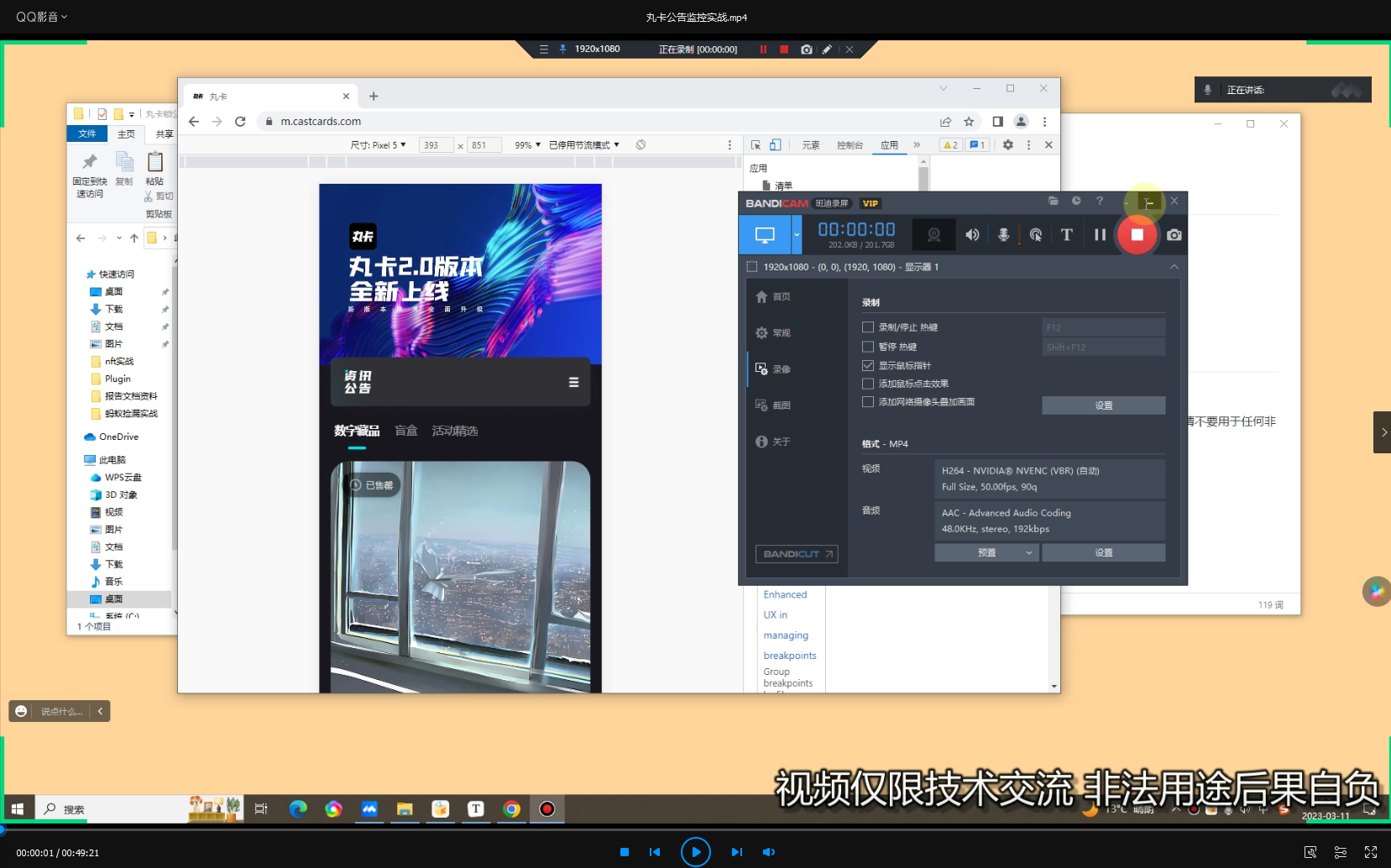Open the 截图 section in Bandicam's sidebar

(773, 405)
